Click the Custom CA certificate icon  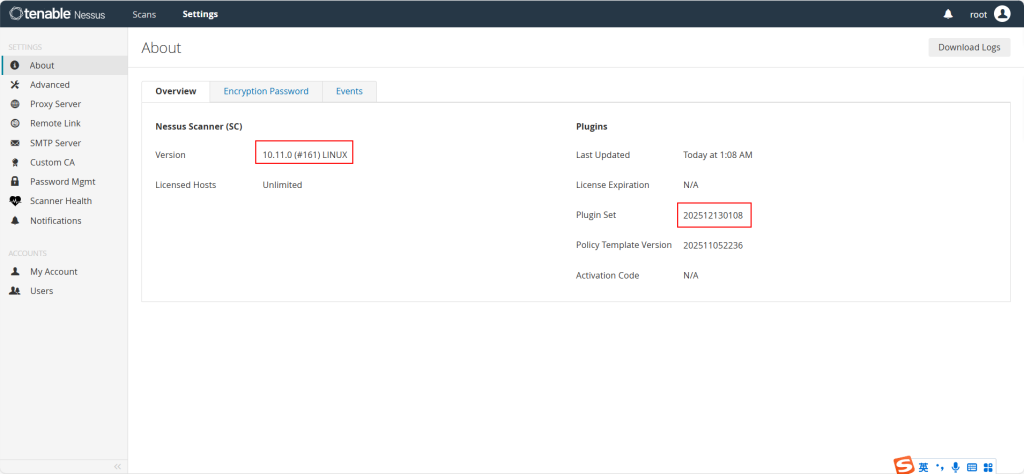[x=15, y=162]
